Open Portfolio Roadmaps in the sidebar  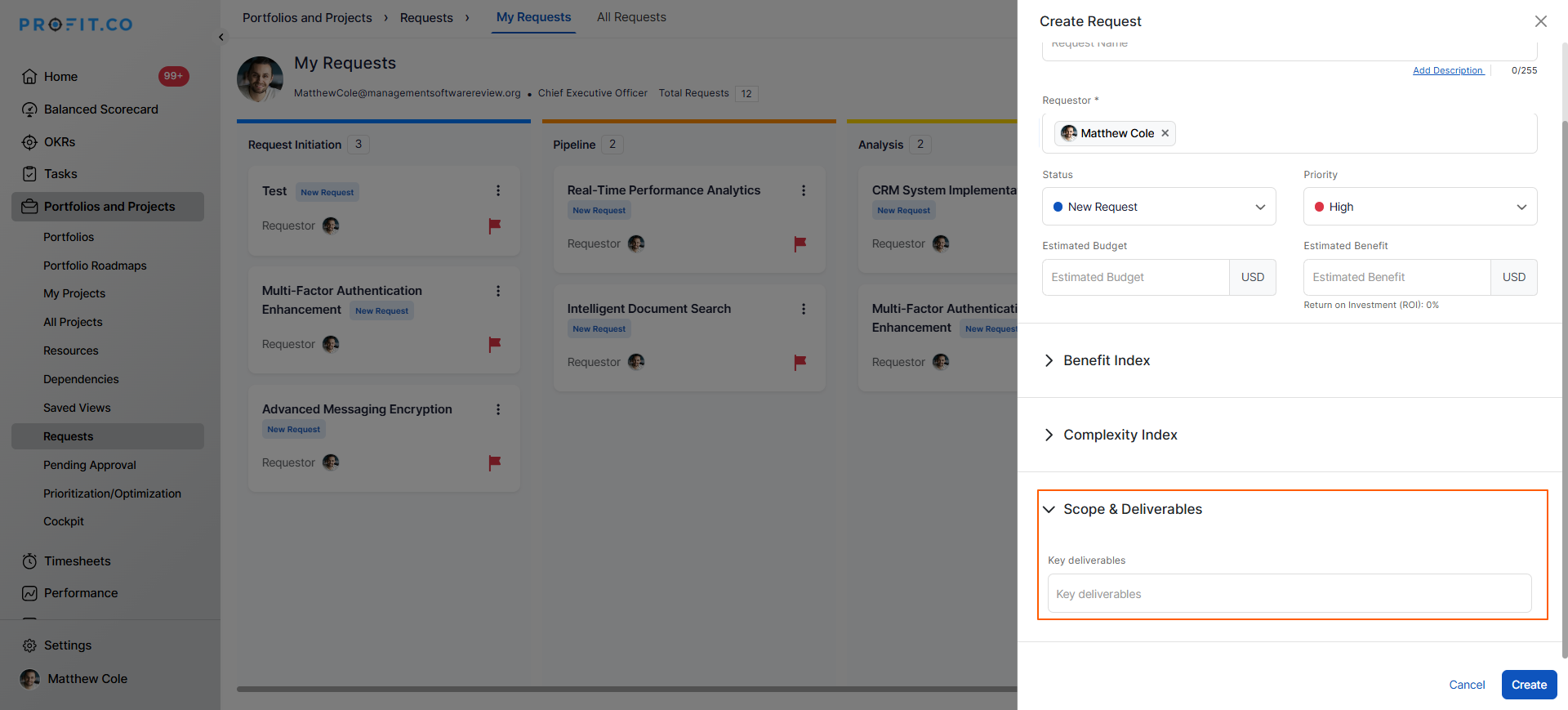coord(95,266)
